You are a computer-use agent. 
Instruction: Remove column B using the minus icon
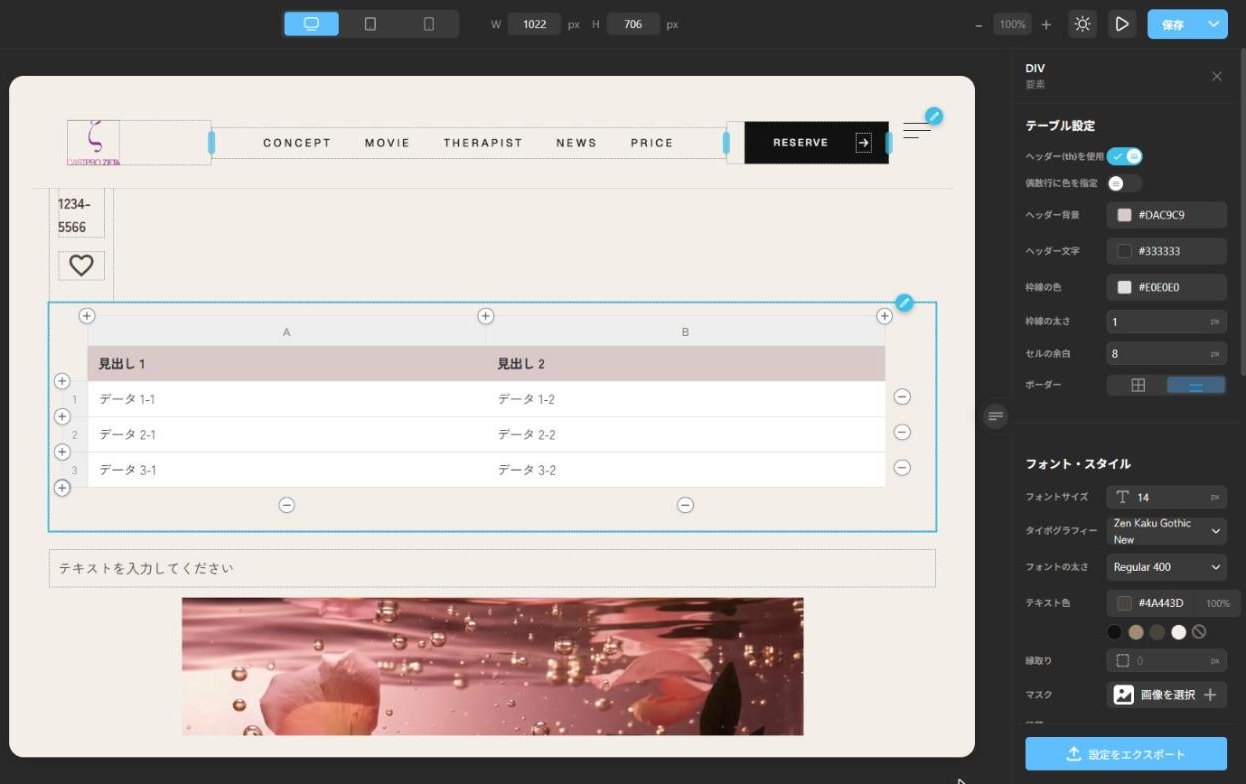coord(685,505)
